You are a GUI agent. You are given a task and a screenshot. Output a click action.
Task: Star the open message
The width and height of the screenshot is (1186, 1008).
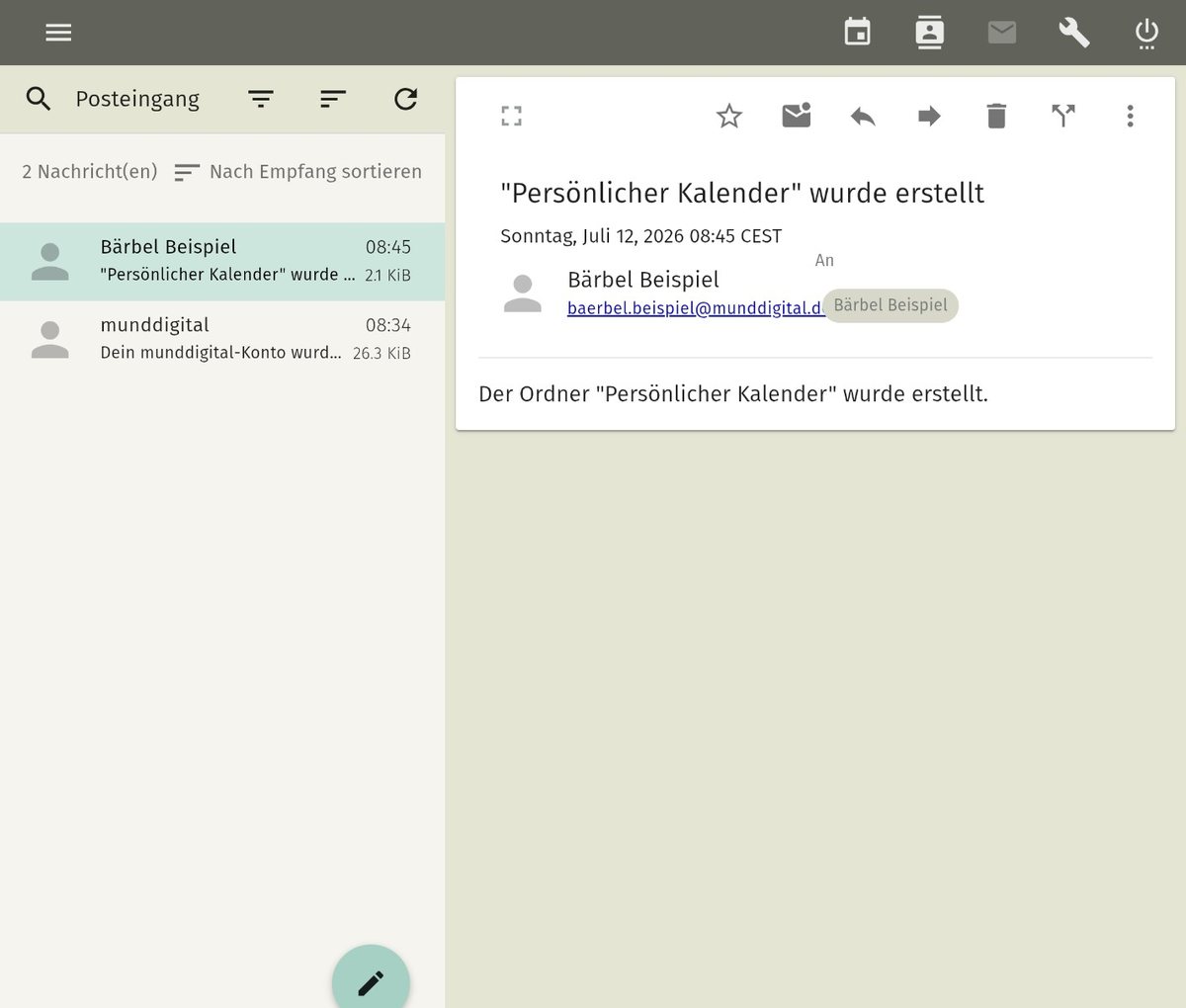729,117
